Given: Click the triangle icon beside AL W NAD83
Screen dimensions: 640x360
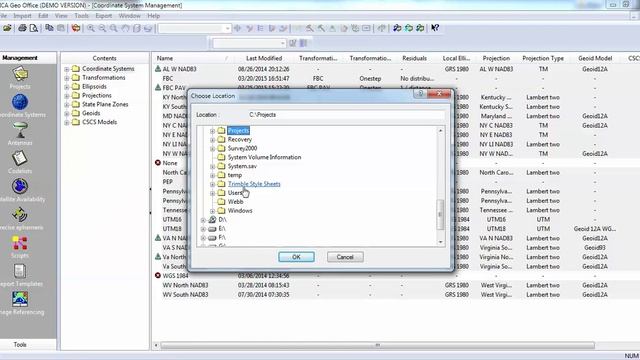Looking at the screenshot, I should click(x=158, y=69).
